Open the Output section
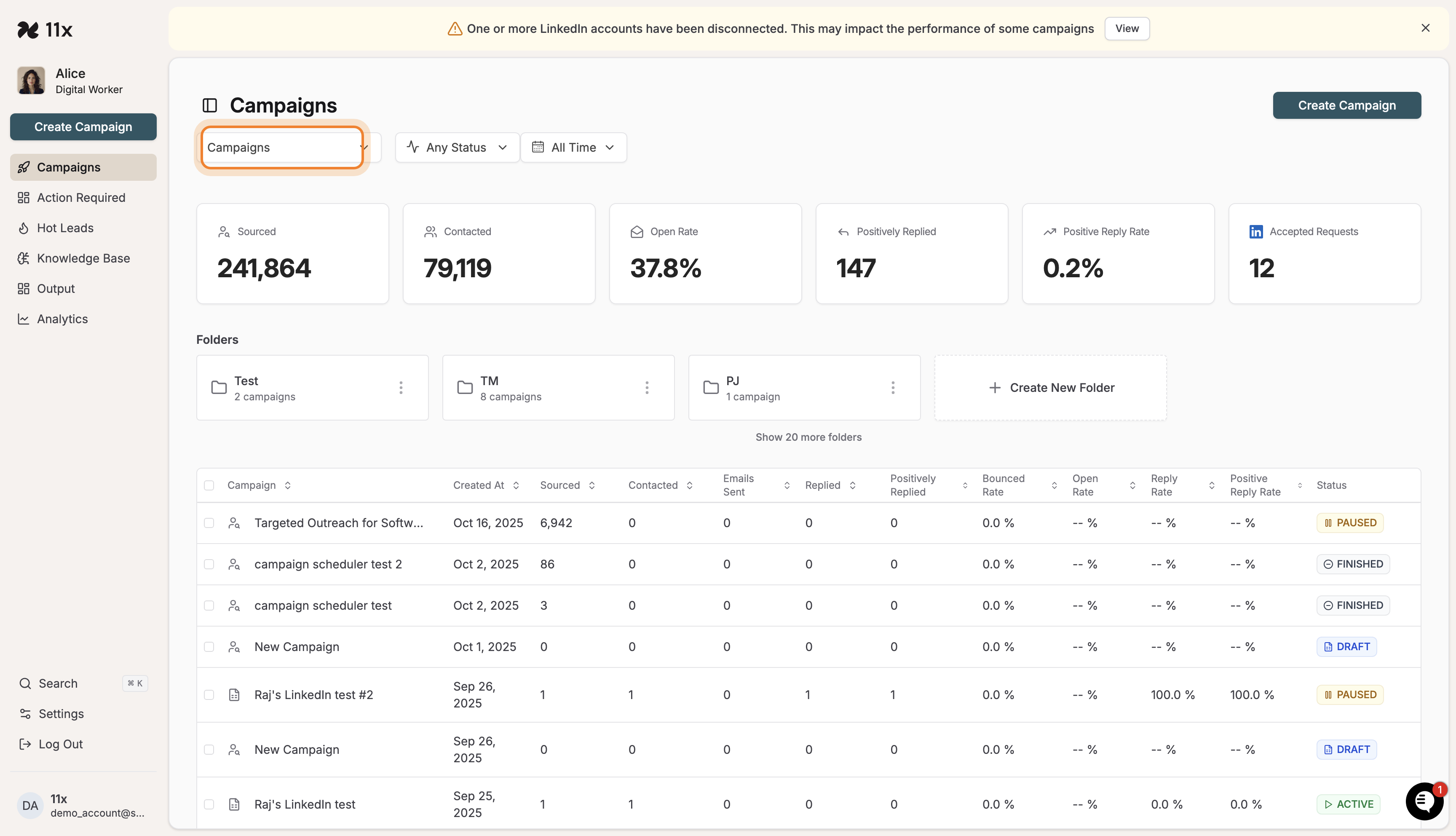Viewport: 1456px width, 836px height. tap(56, 288)
